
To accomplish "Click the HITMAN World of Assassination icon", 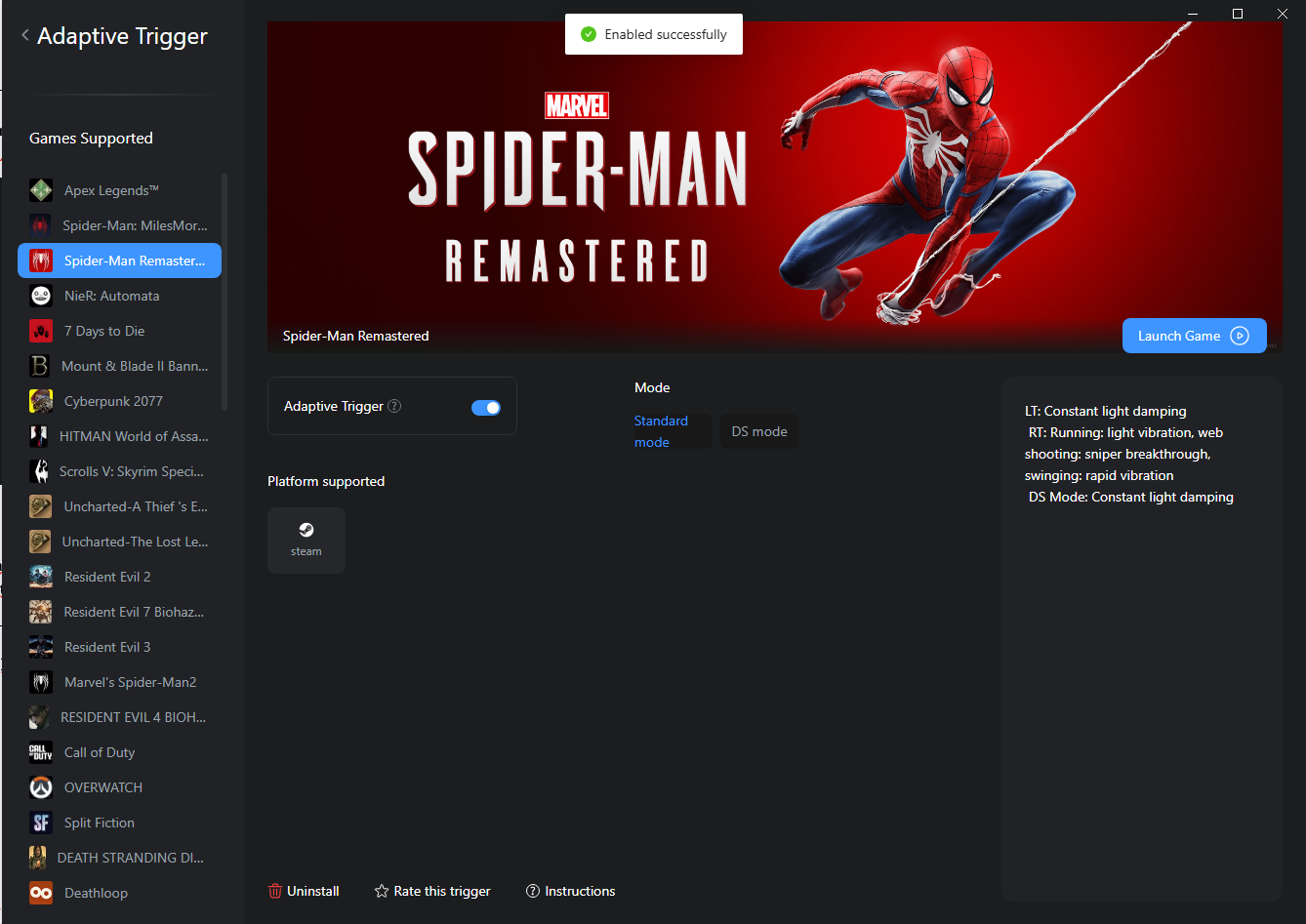I will 39,436.
